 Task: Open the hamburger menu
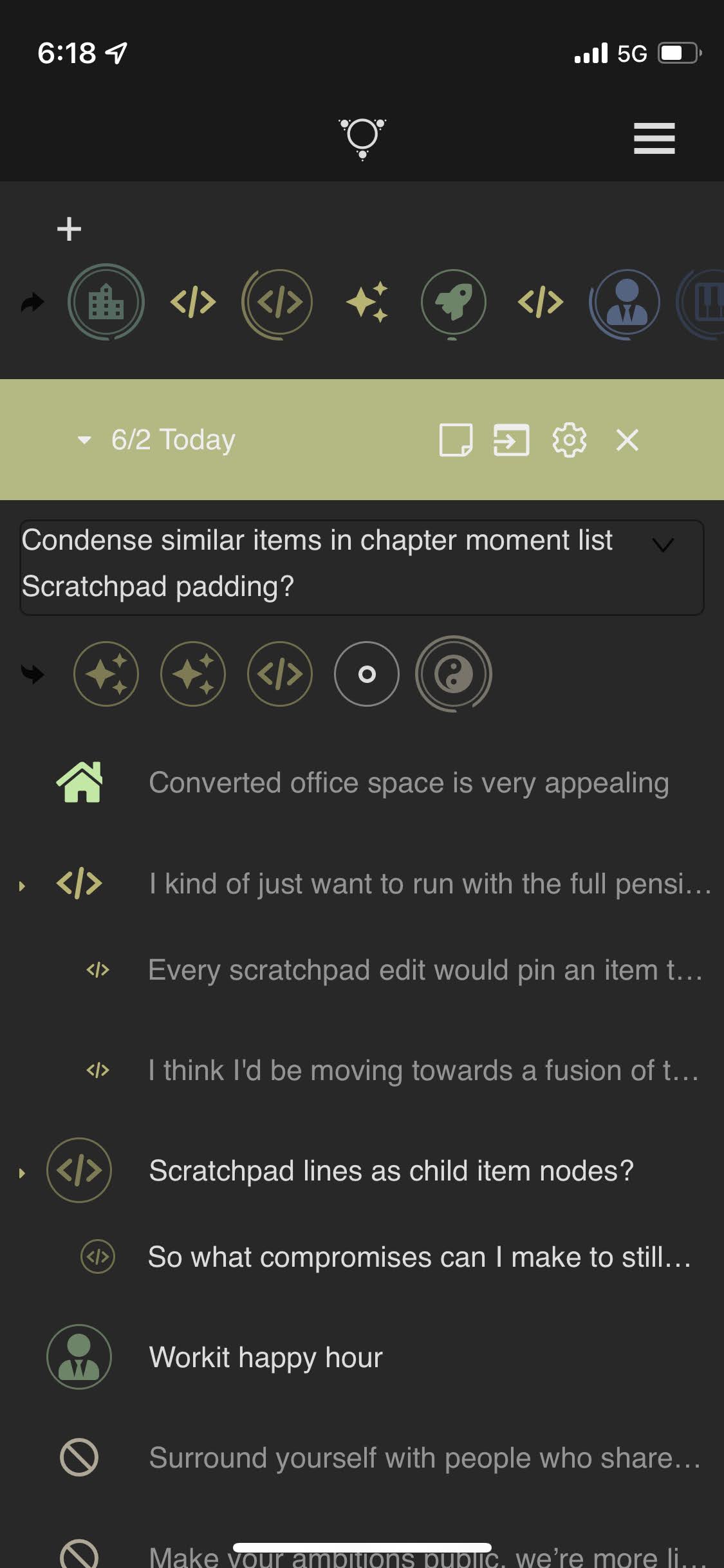point(654,138)
